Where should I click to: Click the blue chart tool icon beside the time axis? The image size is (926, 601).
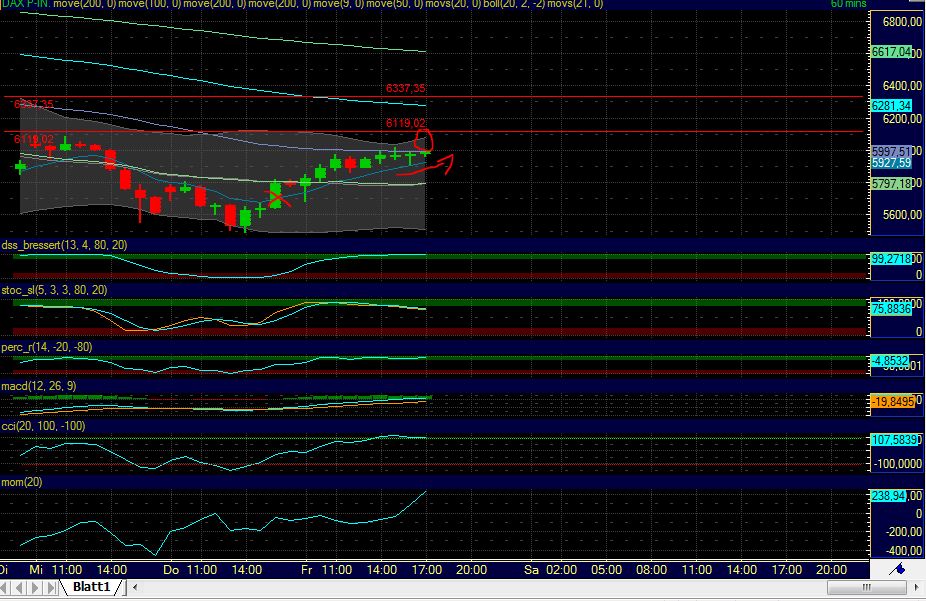[899, 570]
